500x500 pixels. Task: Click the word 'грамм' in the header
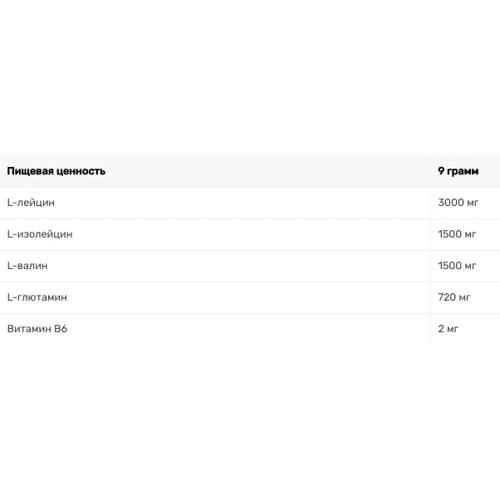[463, 171]
